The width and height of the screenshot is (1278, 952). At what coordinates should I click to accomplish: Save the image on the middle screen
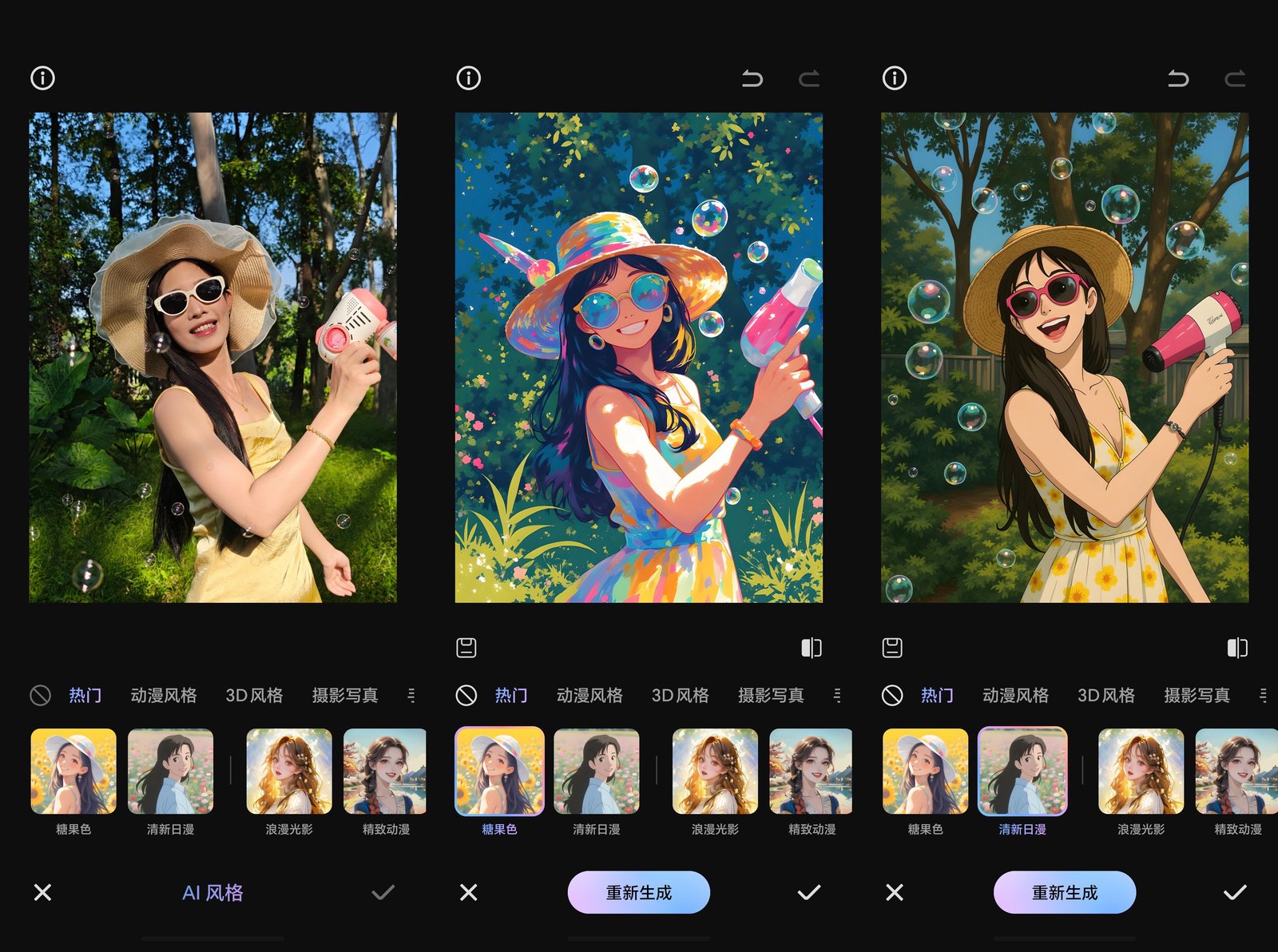pos(466,648)
